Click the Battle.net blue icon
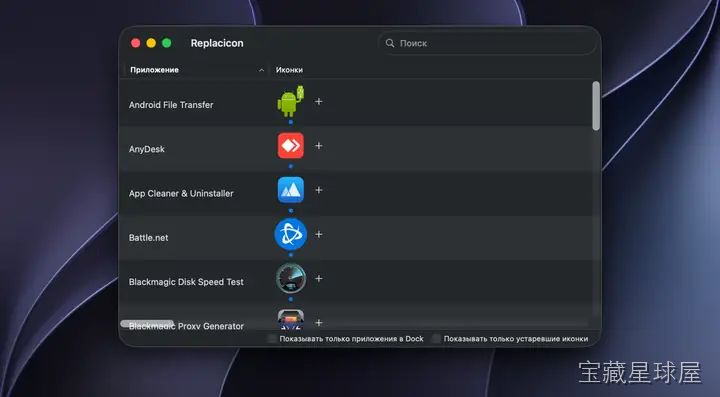 pyautogui.click(x=291, y=234)
